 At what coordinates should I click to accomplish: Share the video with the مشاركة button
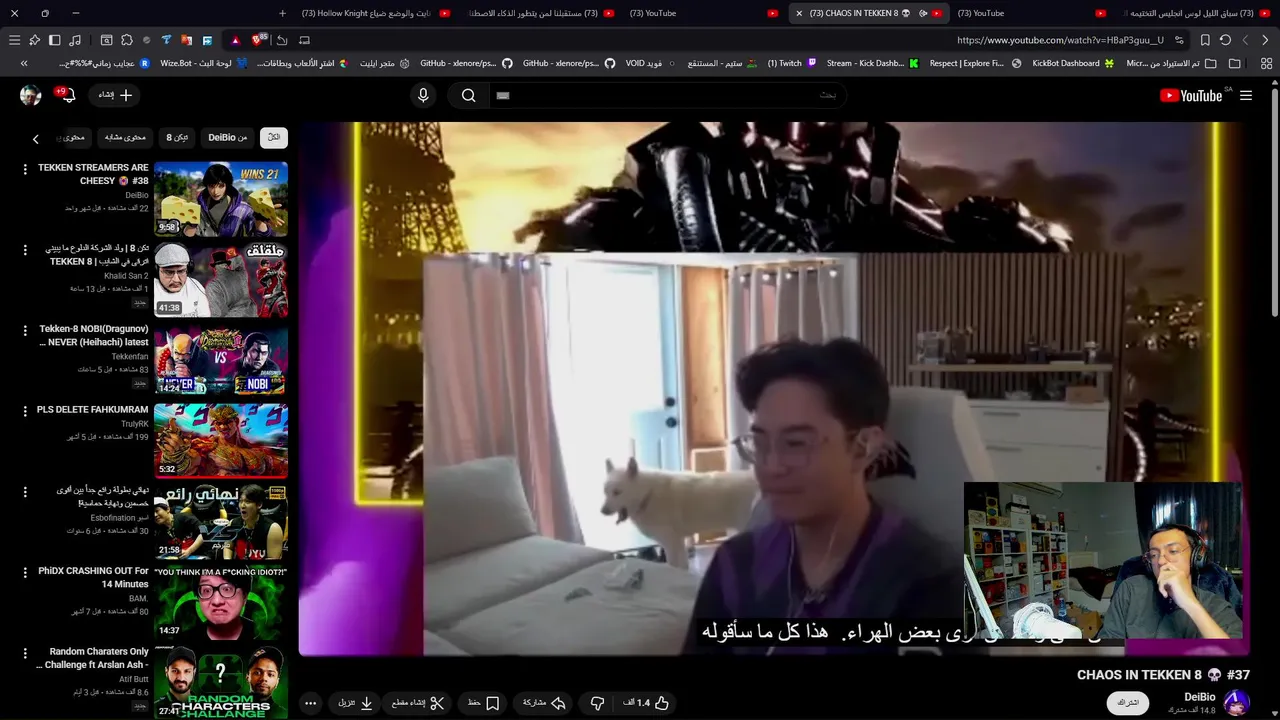click(544, 703)
